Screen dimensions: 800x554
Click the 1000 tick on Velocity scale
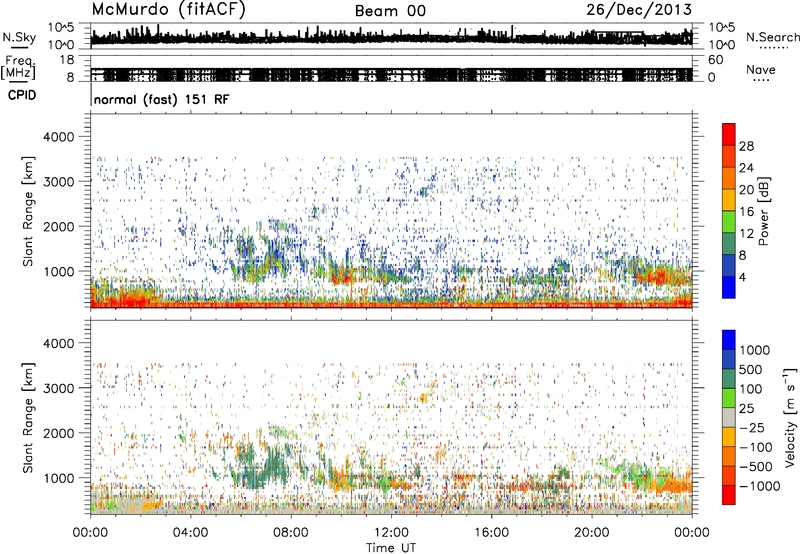(x=754, y=350)
